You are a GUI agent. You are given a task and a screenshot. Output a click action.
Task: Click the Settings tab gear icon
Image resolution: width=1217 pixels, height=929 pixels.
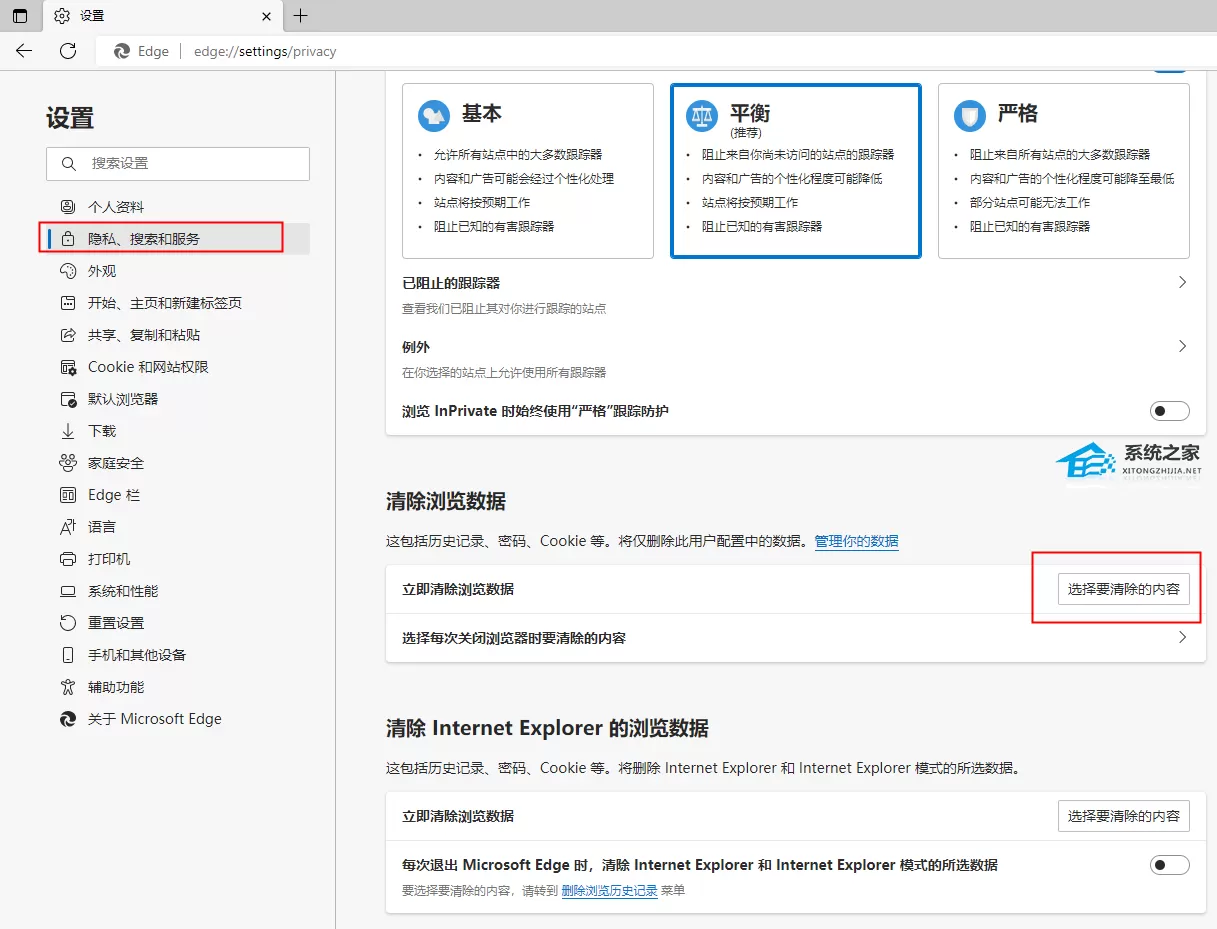coord(62,16)
